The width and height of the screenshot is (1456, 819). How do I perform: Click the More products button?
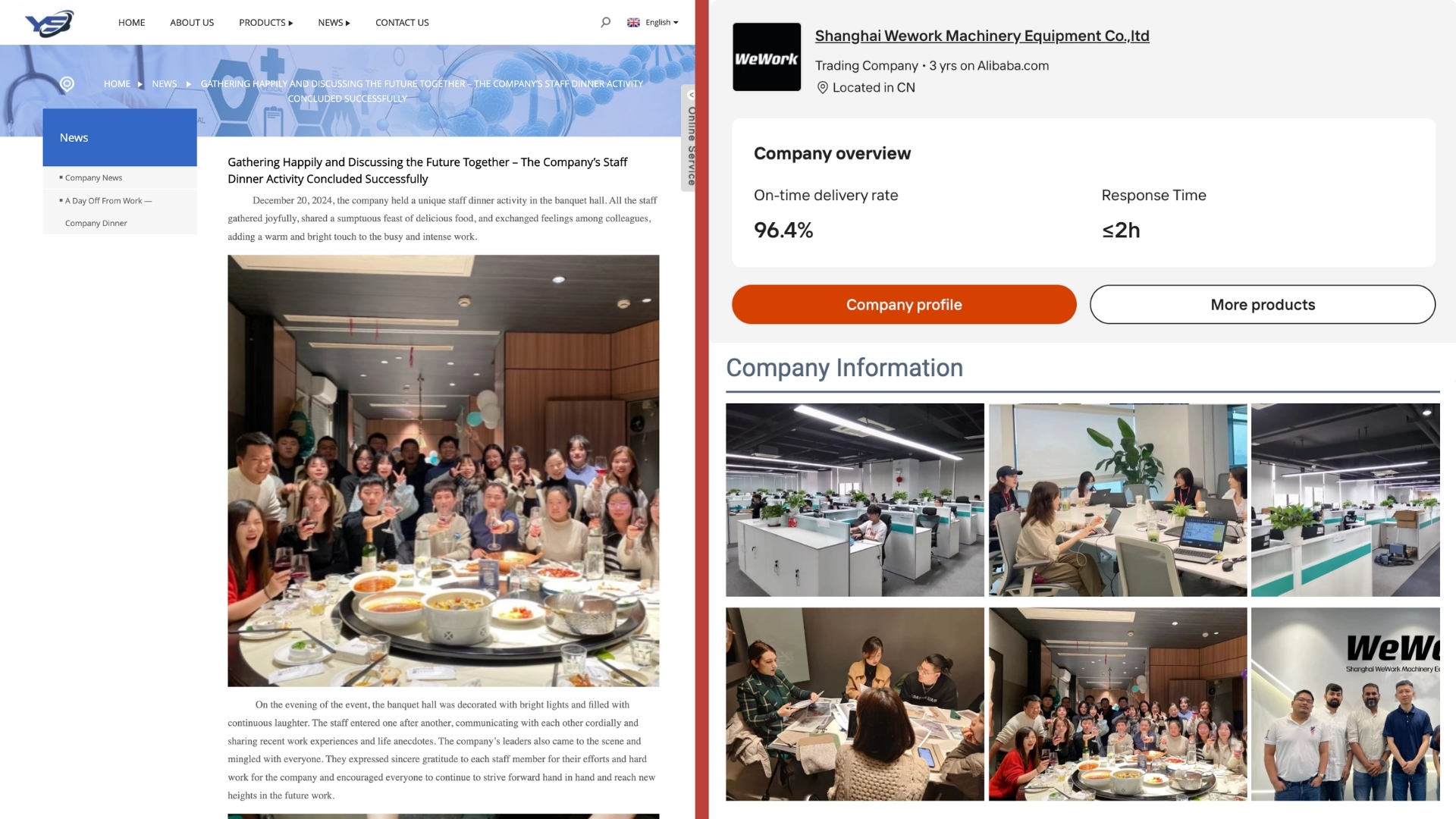1263,304
